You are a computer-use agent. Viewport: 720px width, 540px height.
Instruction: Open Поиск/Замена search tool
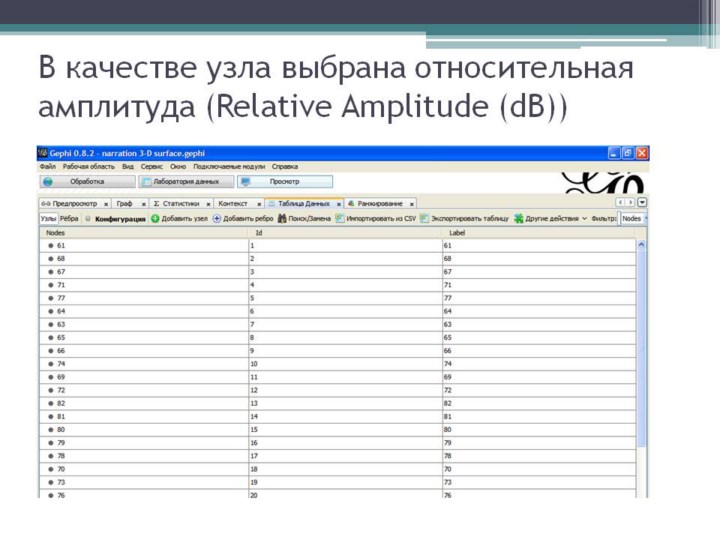[x=283, y=218]
